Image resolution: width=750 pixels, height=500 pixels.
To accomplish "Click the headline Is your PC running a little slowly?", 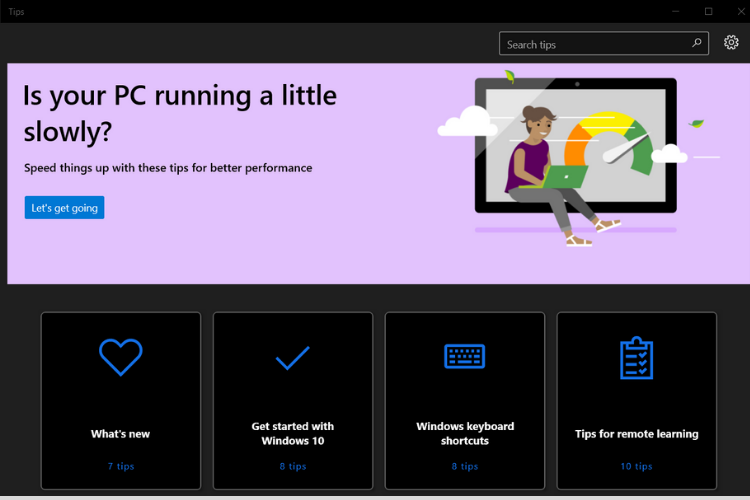I will click(x=180, y=113).
